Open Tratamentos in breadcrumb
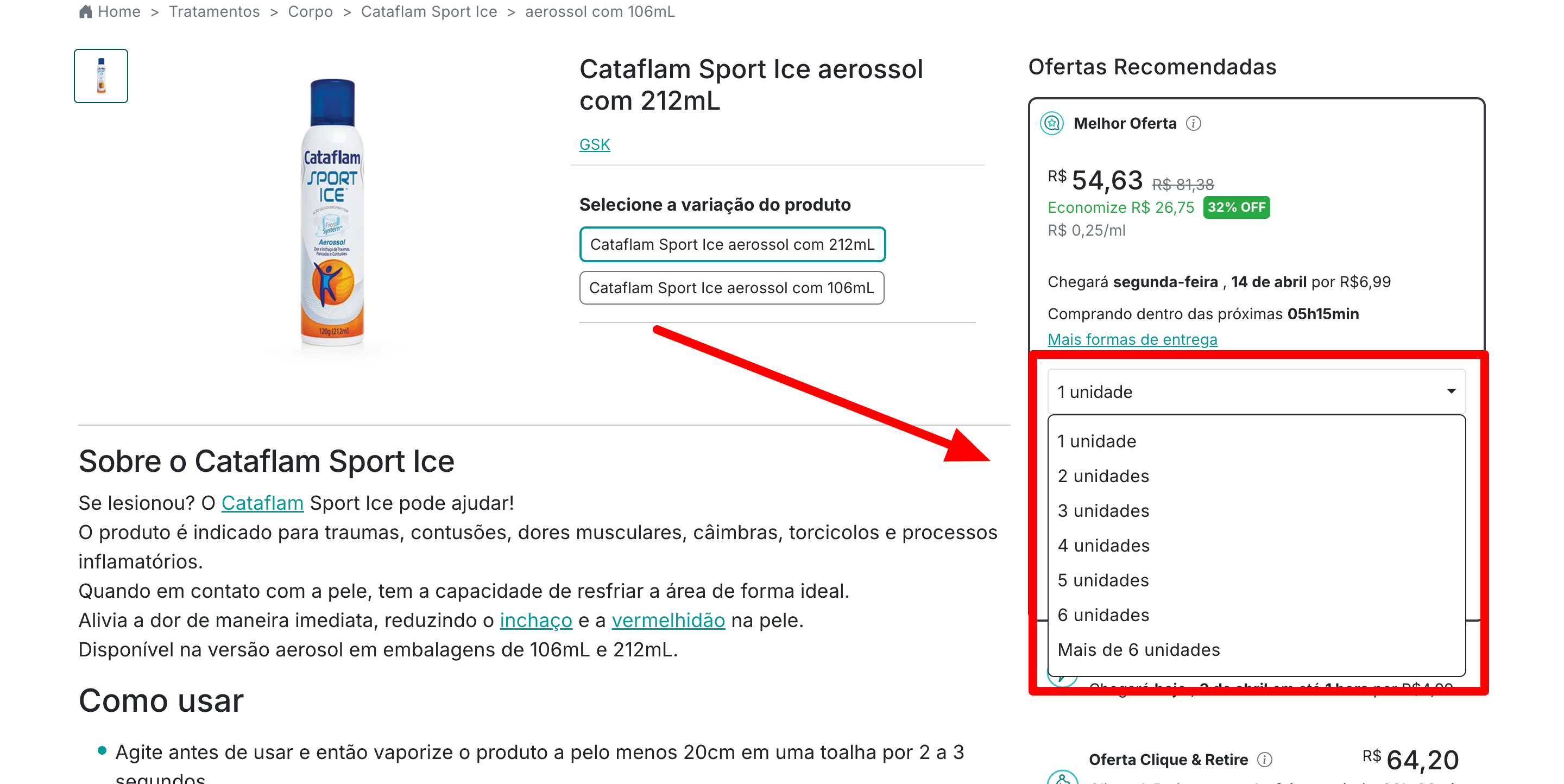 point(215,11)
